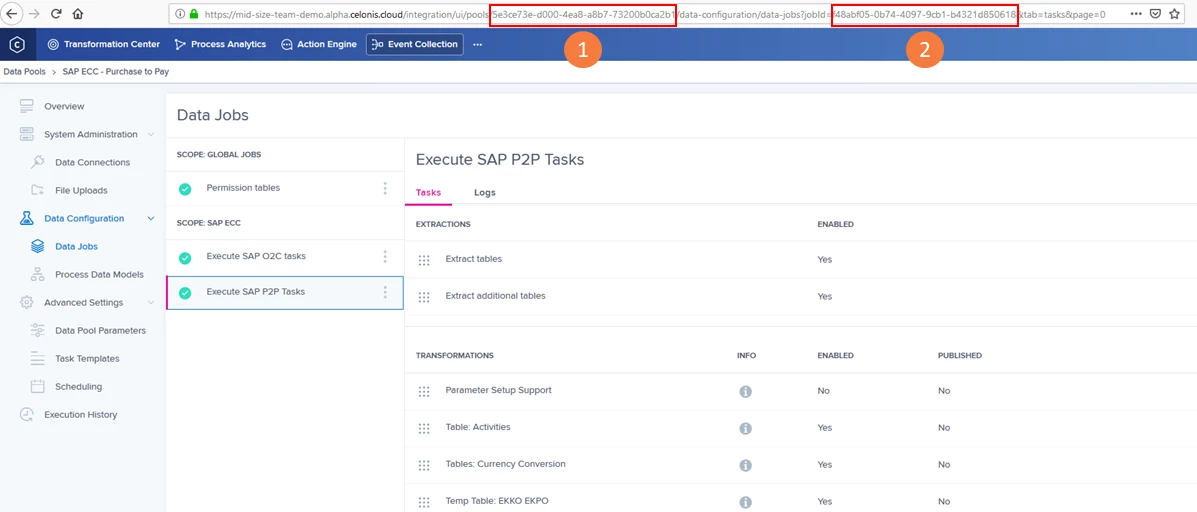1197x512 pixels.
Task: Go to Data Pools breadcrumb
Action: [24, 71]
